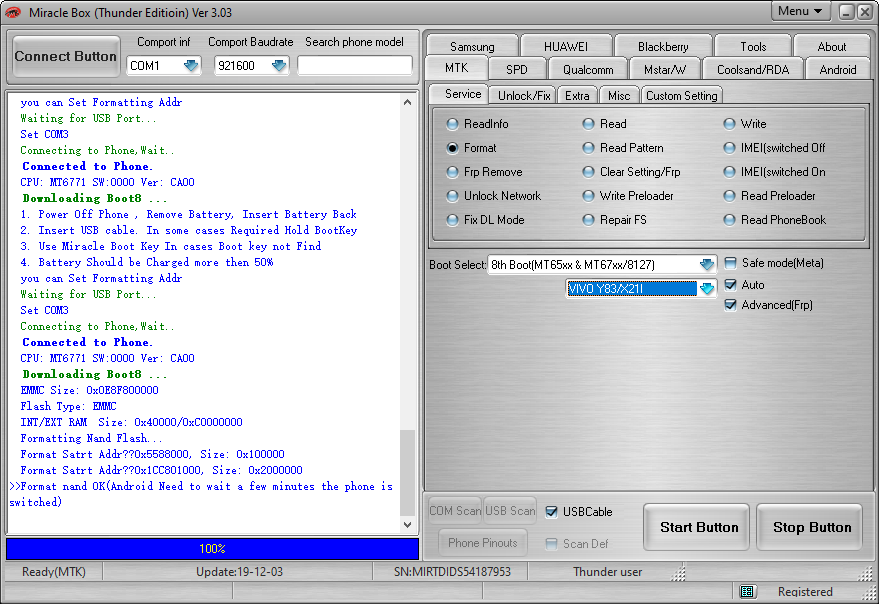Select IMEI(switched On) option
This screenshot has width=879, height=604.
click(775, 172)
